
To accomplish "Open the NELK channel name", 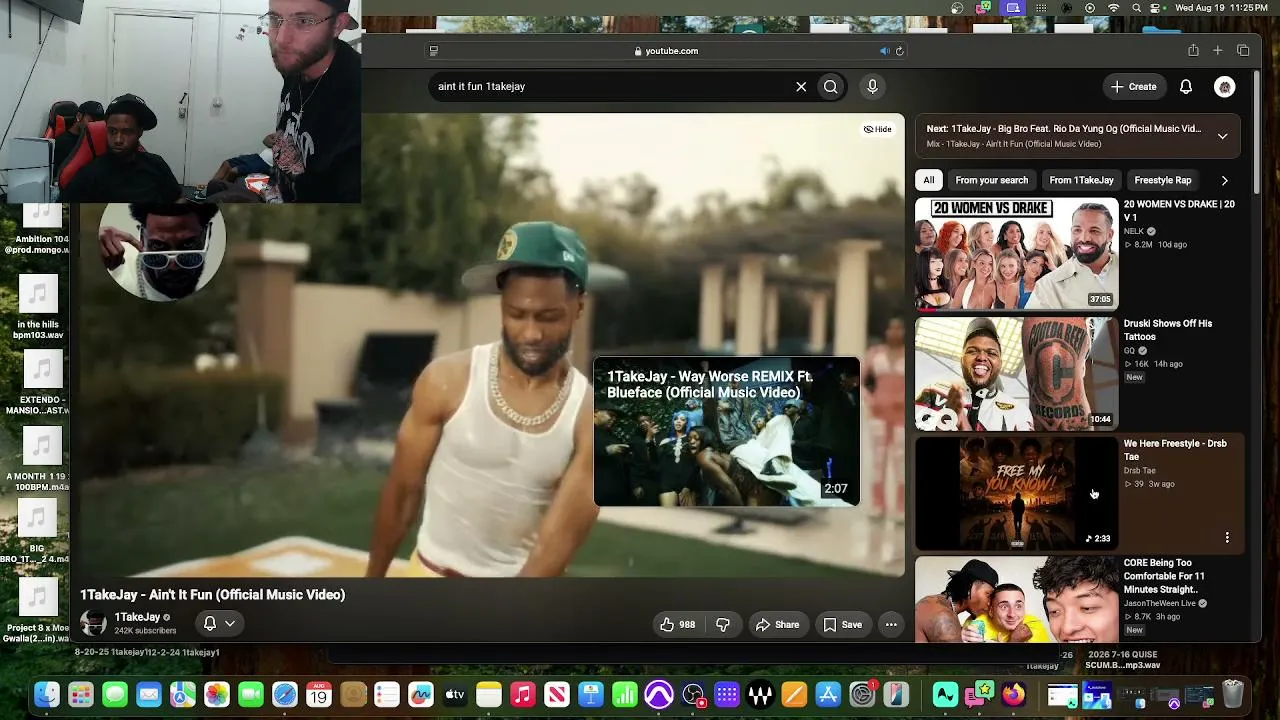I will [x=1133, y=231].
